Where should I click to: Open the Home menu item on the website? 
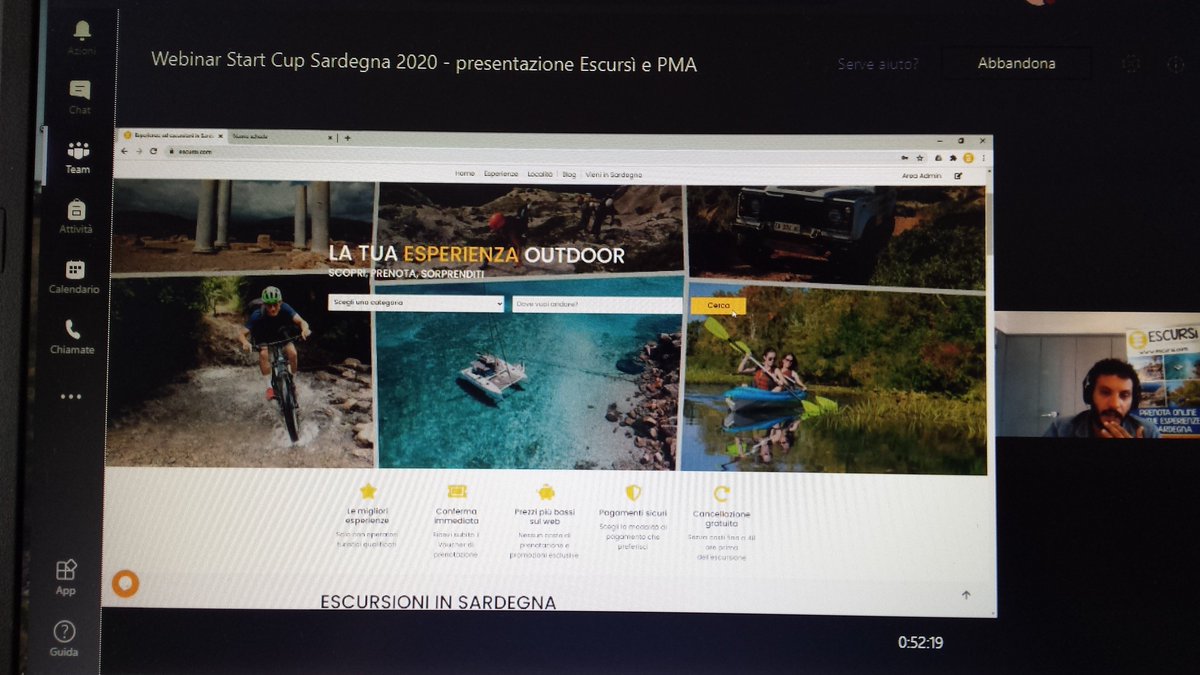(465, 173)
